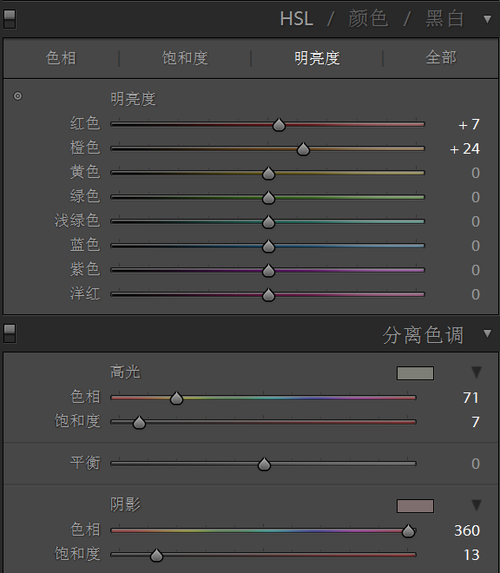Switch to the 色相 tab
The image size is (500, 573).
[61, 58]
